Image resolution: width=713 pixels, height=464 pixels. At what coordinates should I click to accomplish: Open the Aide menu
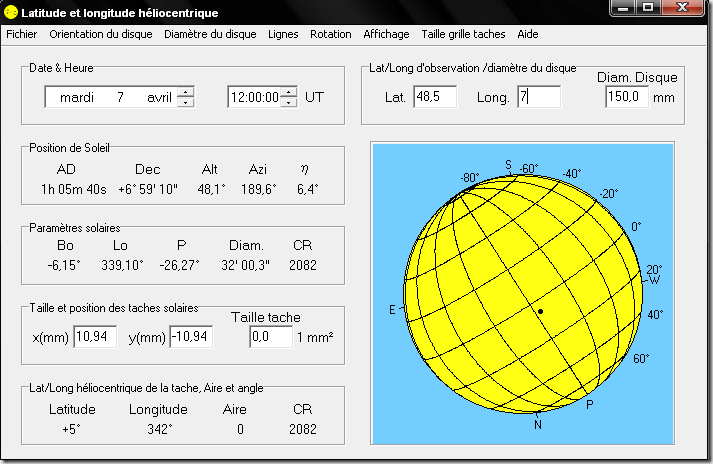pyautogui.click(x=528, y=34)
